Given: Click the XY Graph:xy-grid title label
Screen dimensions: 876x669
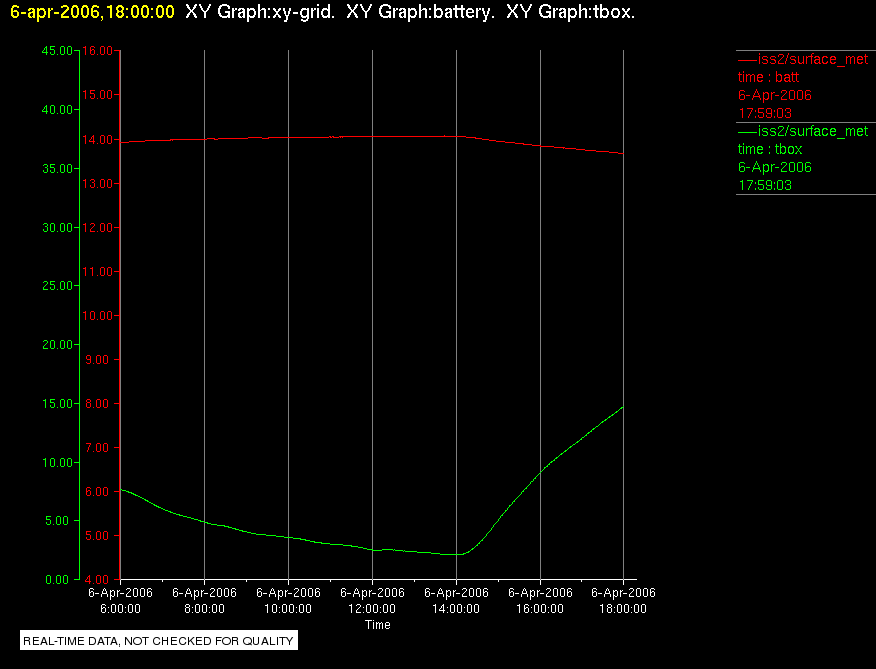Looking at the screenshot, I should [260, 12].
